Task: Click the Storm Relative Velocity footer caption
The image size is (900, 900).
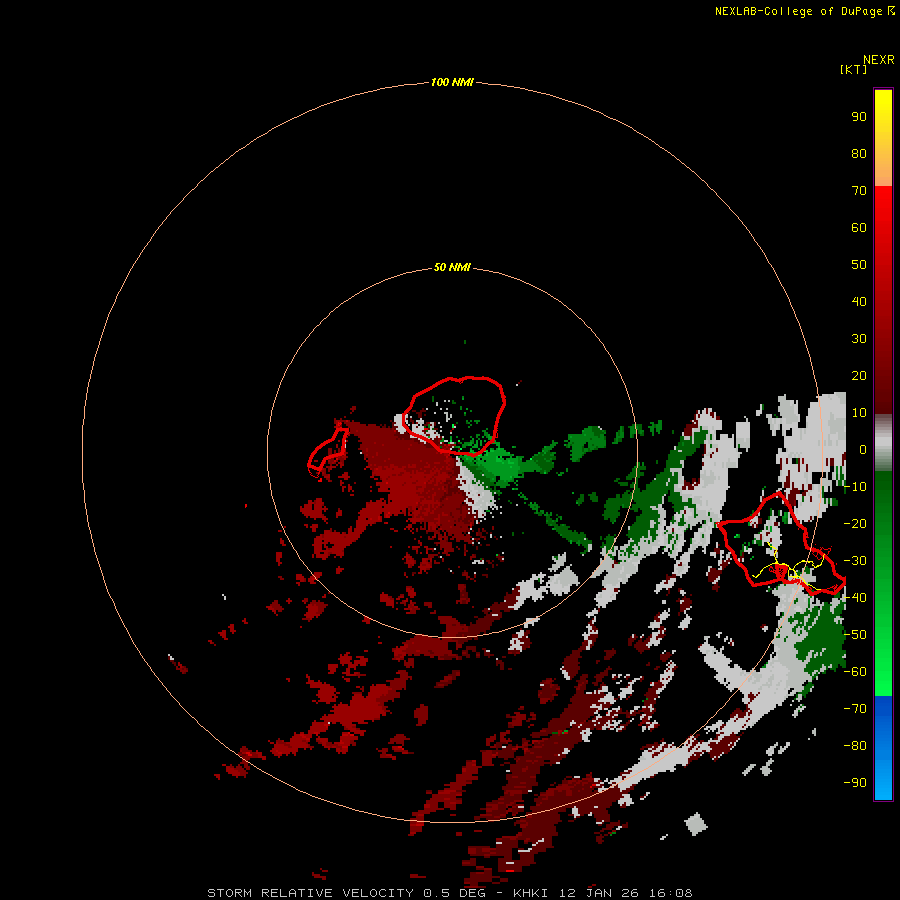Action: 449,893
